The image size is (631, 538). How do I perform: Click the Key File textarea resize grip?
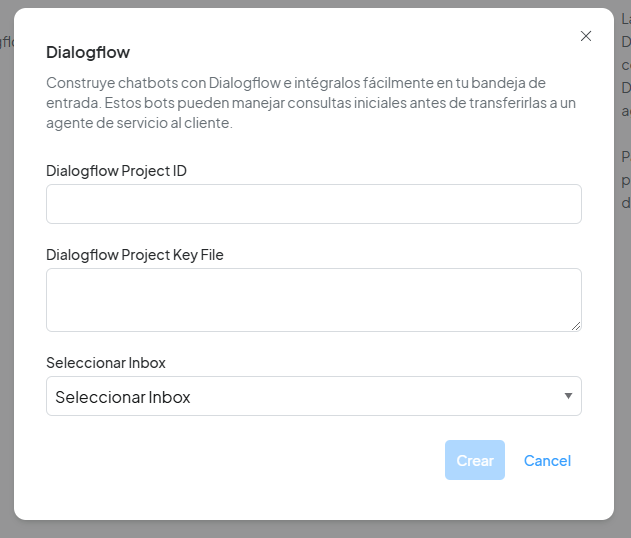(575, 325)
